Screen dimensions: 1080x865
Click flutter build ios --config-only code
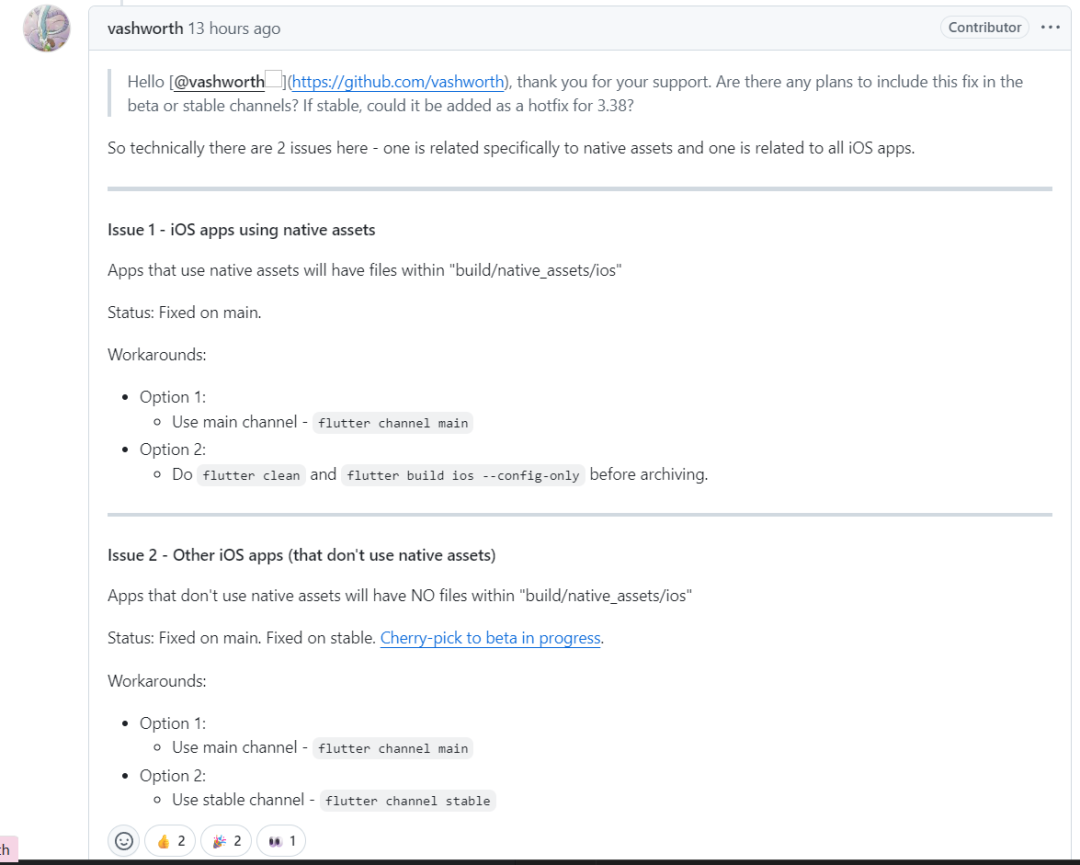(x=463, y=476)
